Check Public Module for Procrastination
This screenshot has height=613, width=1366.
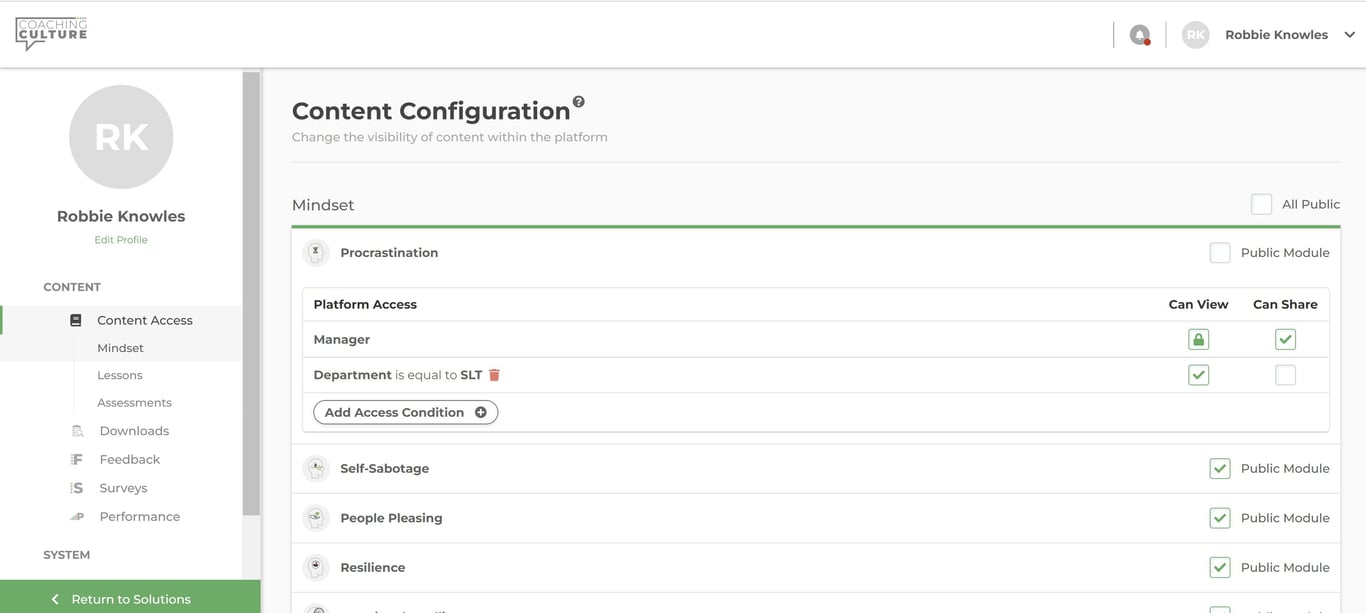click(1219, 253)
